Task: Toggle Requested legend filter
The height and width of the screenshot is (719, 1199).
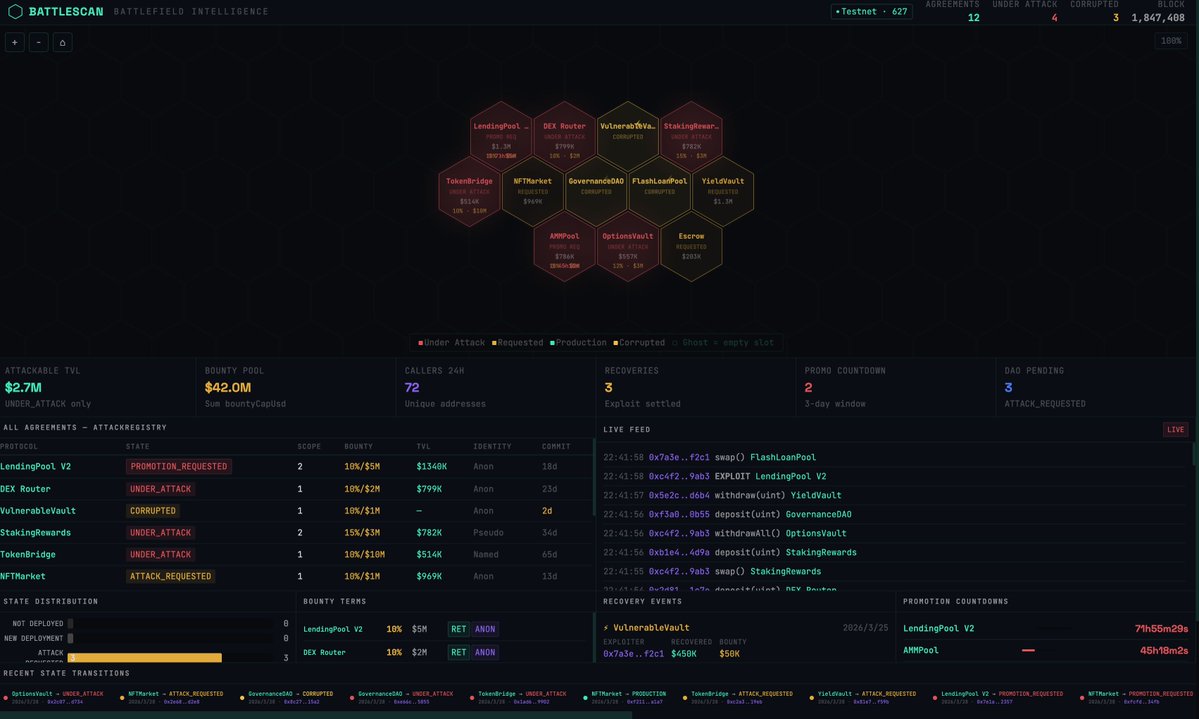Action: (518, 343)
